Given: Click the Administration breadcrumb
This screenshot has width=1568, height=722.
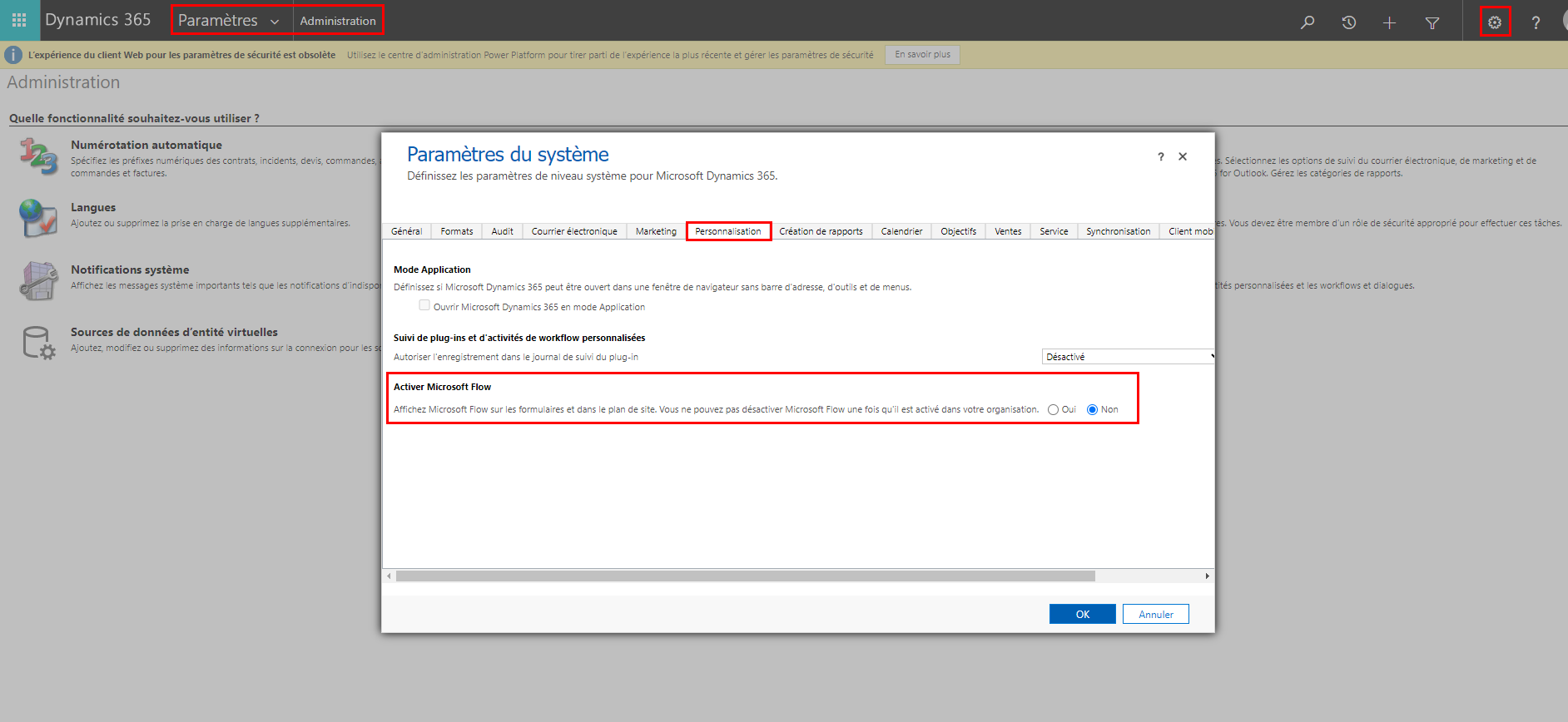Looking at the screenshot, I should [338, 21].
